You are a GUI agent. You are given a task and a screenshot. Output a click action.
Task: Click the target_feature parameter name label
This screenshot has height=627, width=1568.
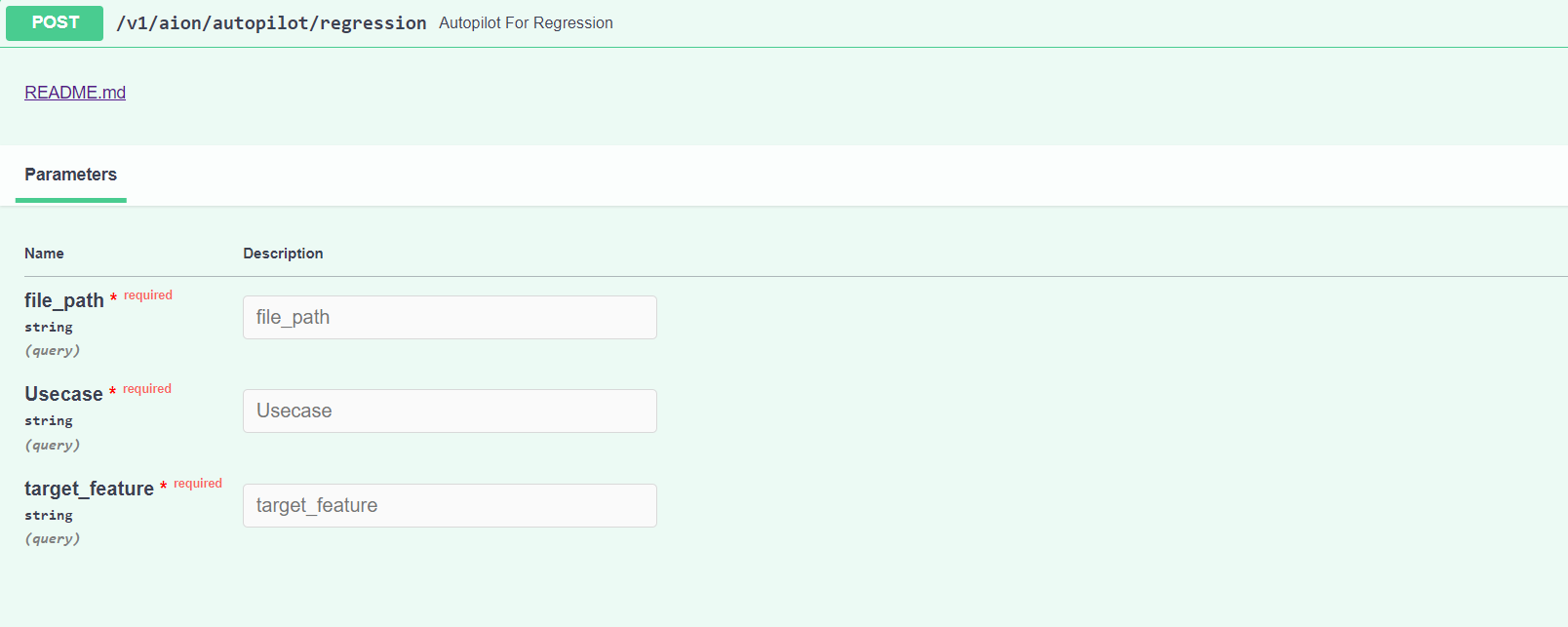tap(89, 490)
